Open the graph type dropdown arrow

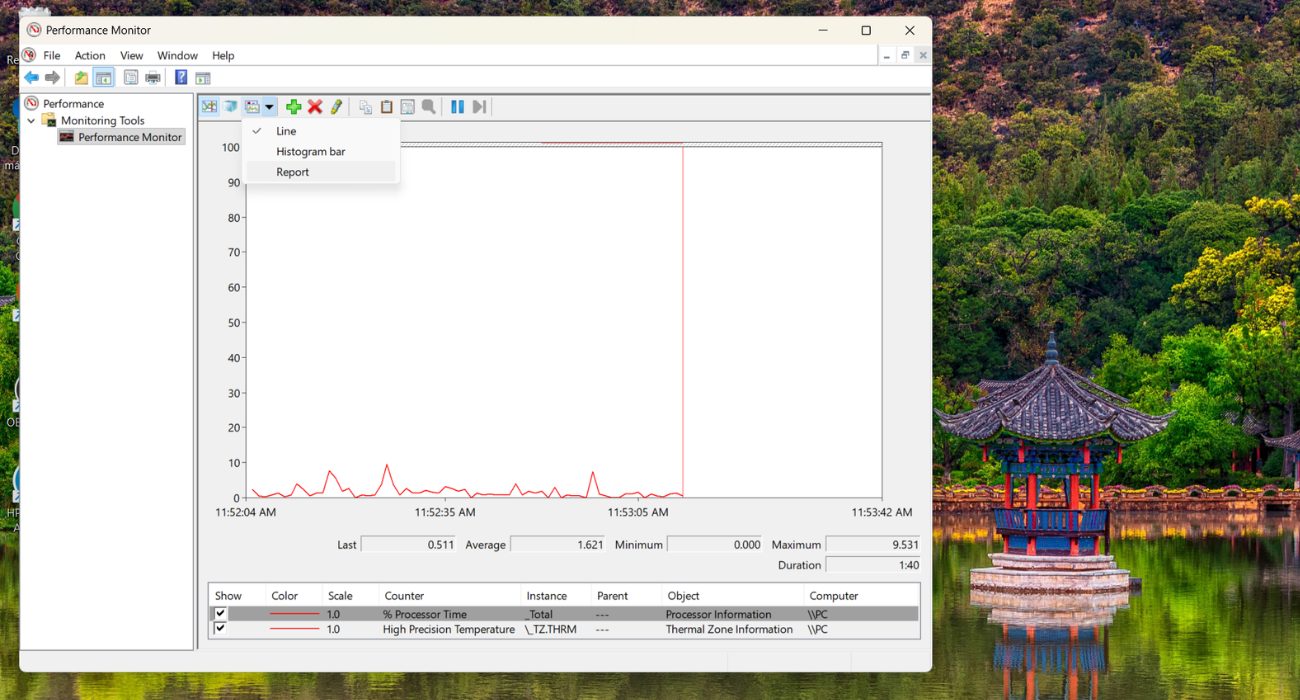pos(270,107)
